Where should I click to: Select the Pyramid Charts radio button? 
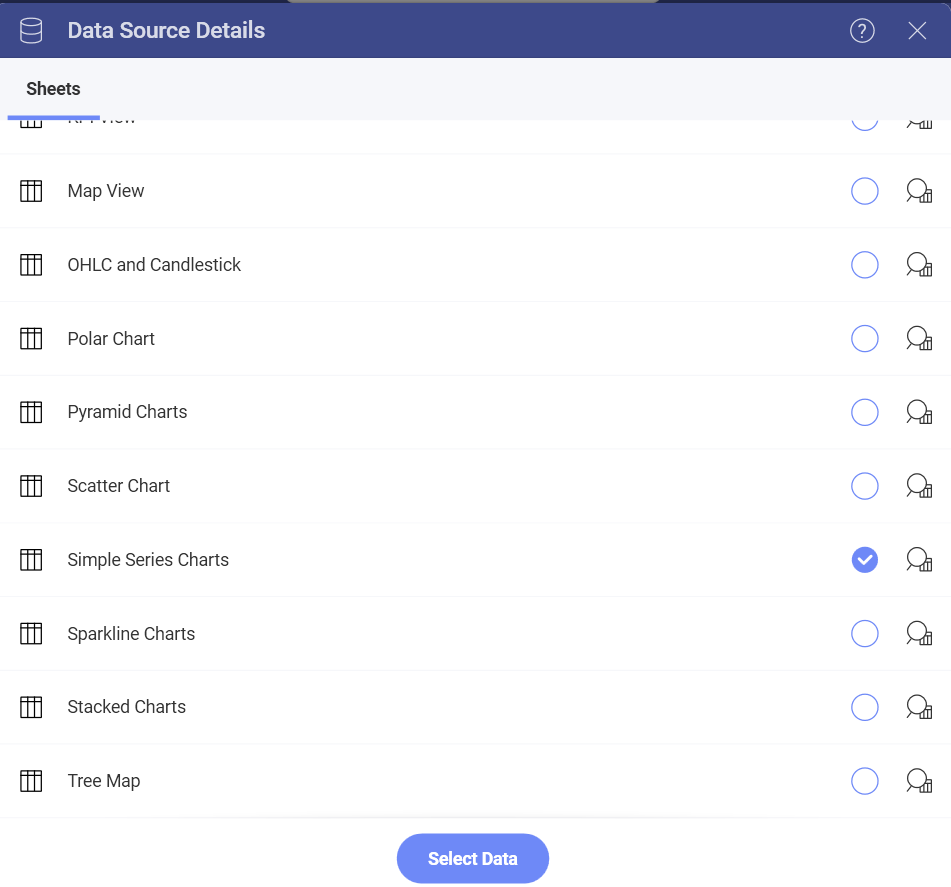[864, 412]
